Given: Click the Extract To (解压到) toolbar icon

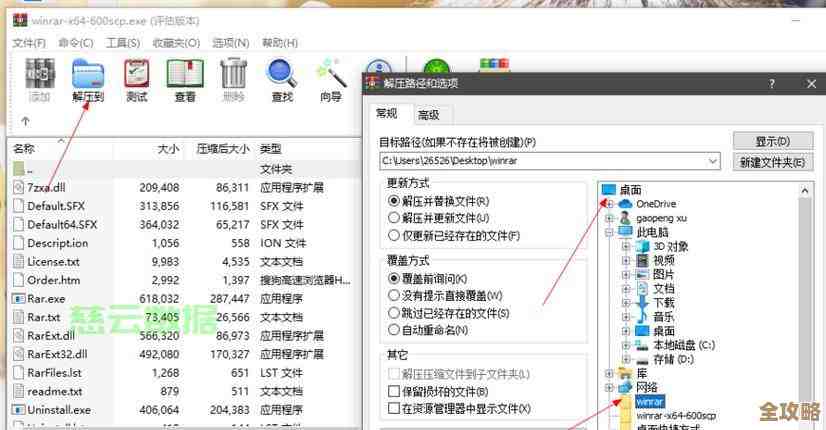Looking at the screenshot, I should click(x=88, y=74).
